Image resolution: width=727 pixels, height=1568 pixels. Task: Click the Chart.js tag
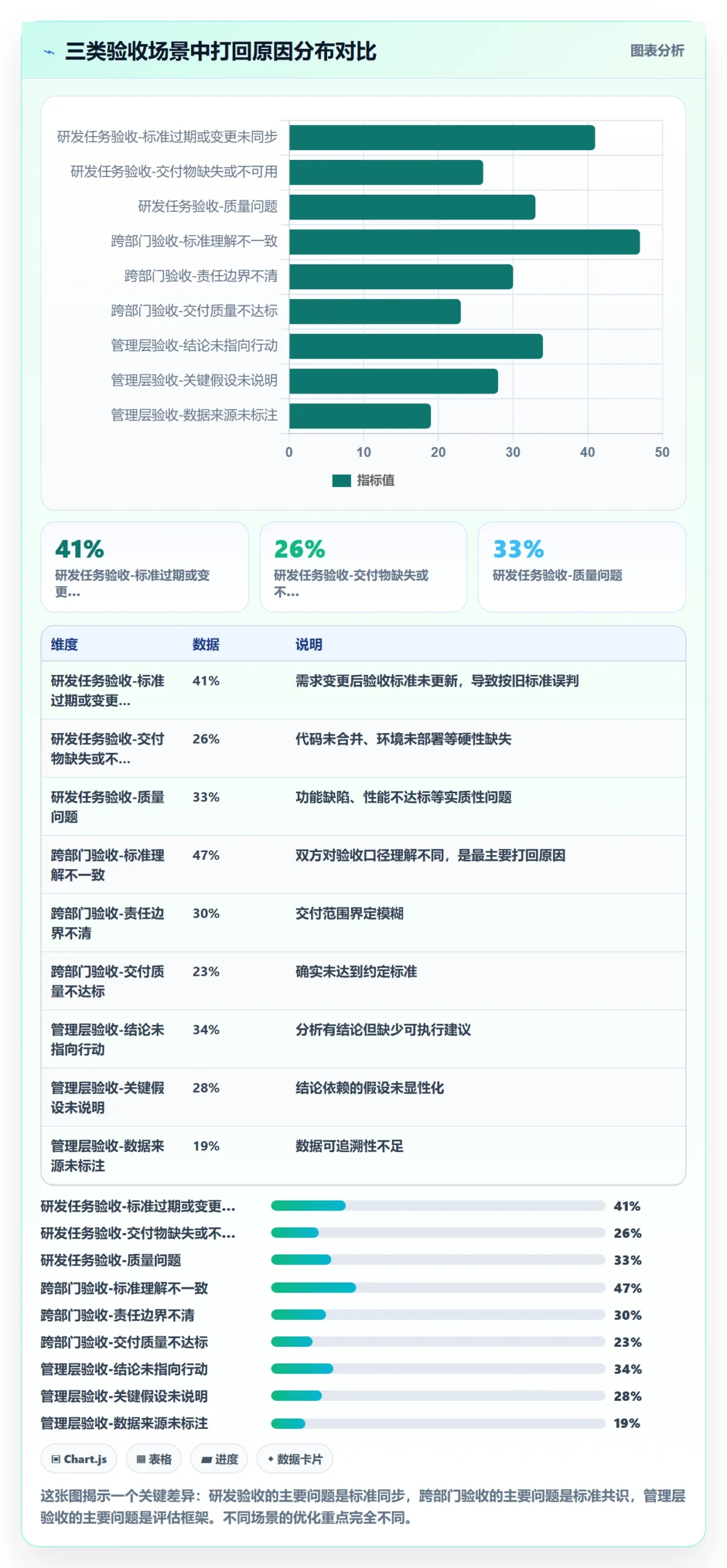80,1459
